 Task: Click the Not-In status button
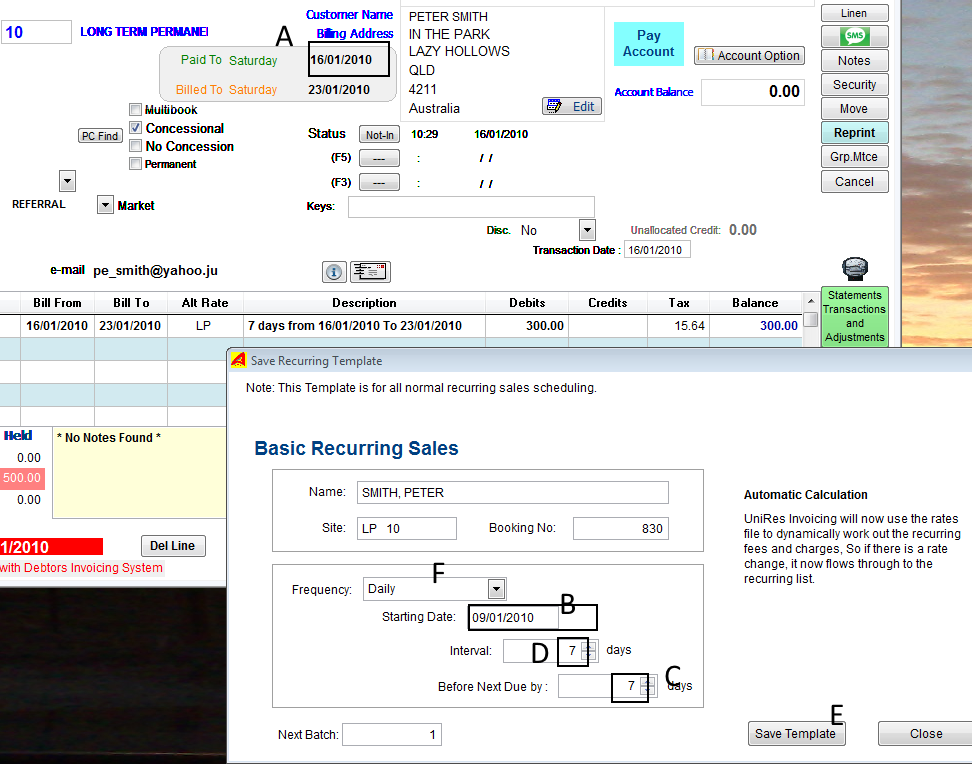coord(379,135)
